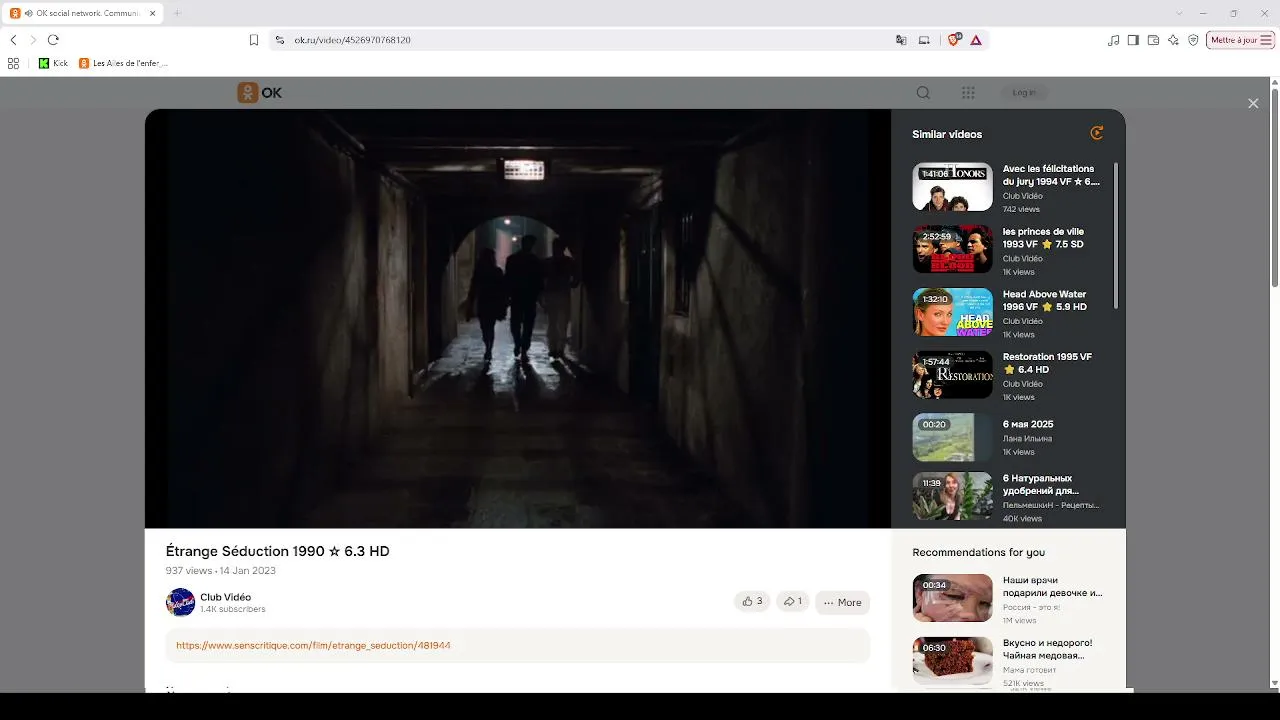Open the Les Ailes de l'enfer bookmark
The image size is (1280, 720).
pos(123,63)
